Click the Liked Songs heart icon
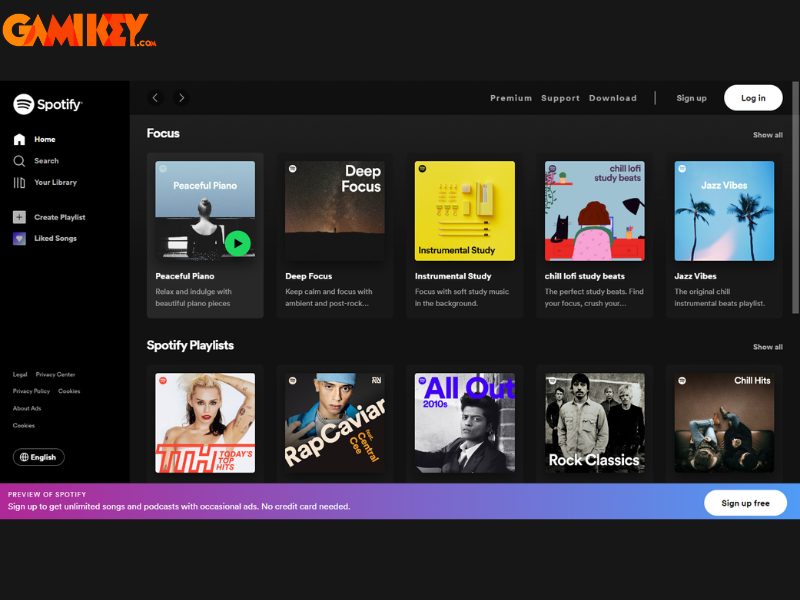 pyautogui.click(x=19, y=238)
